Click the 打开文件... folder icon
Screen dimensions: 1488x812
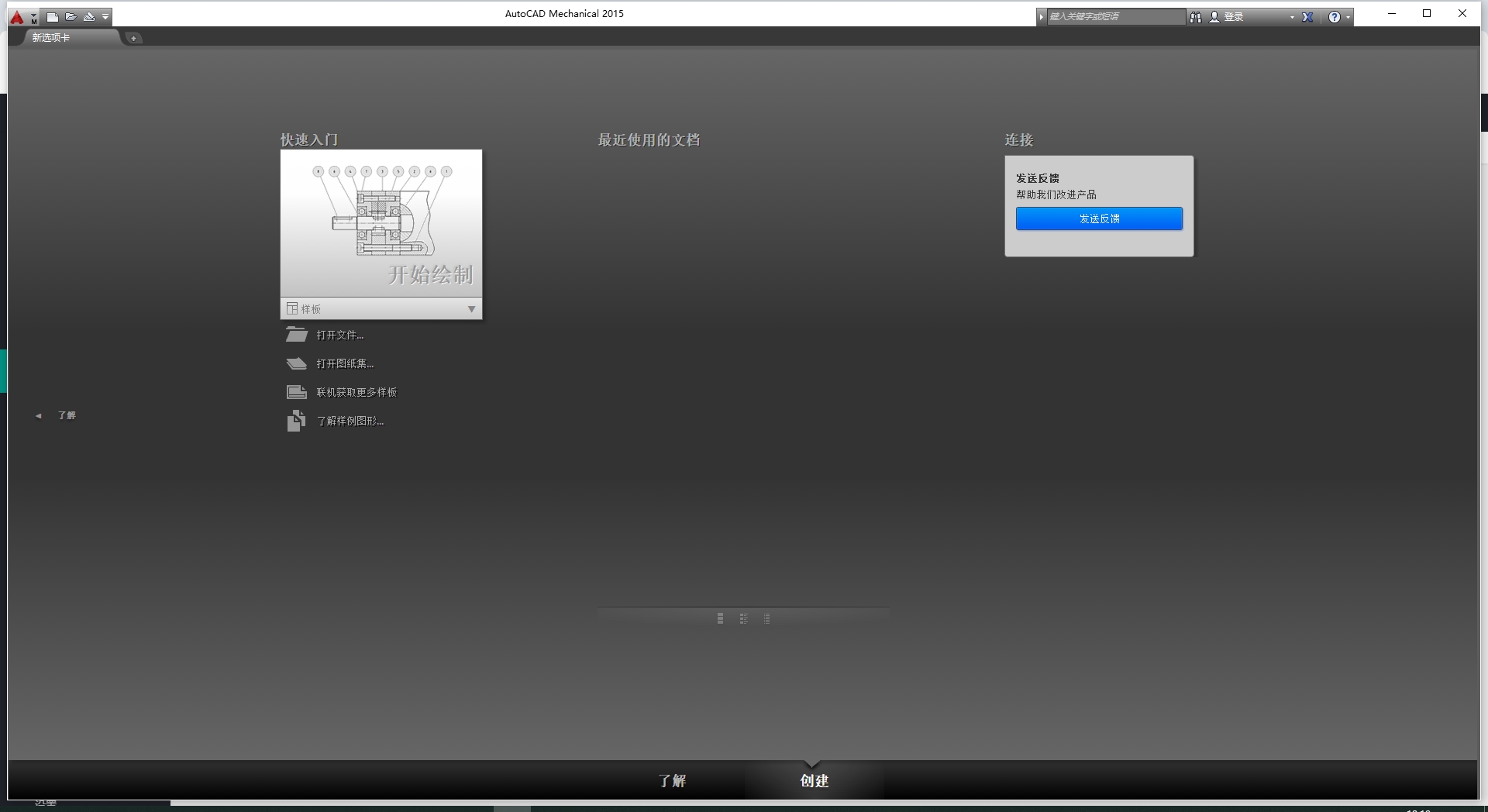point(296,335)
